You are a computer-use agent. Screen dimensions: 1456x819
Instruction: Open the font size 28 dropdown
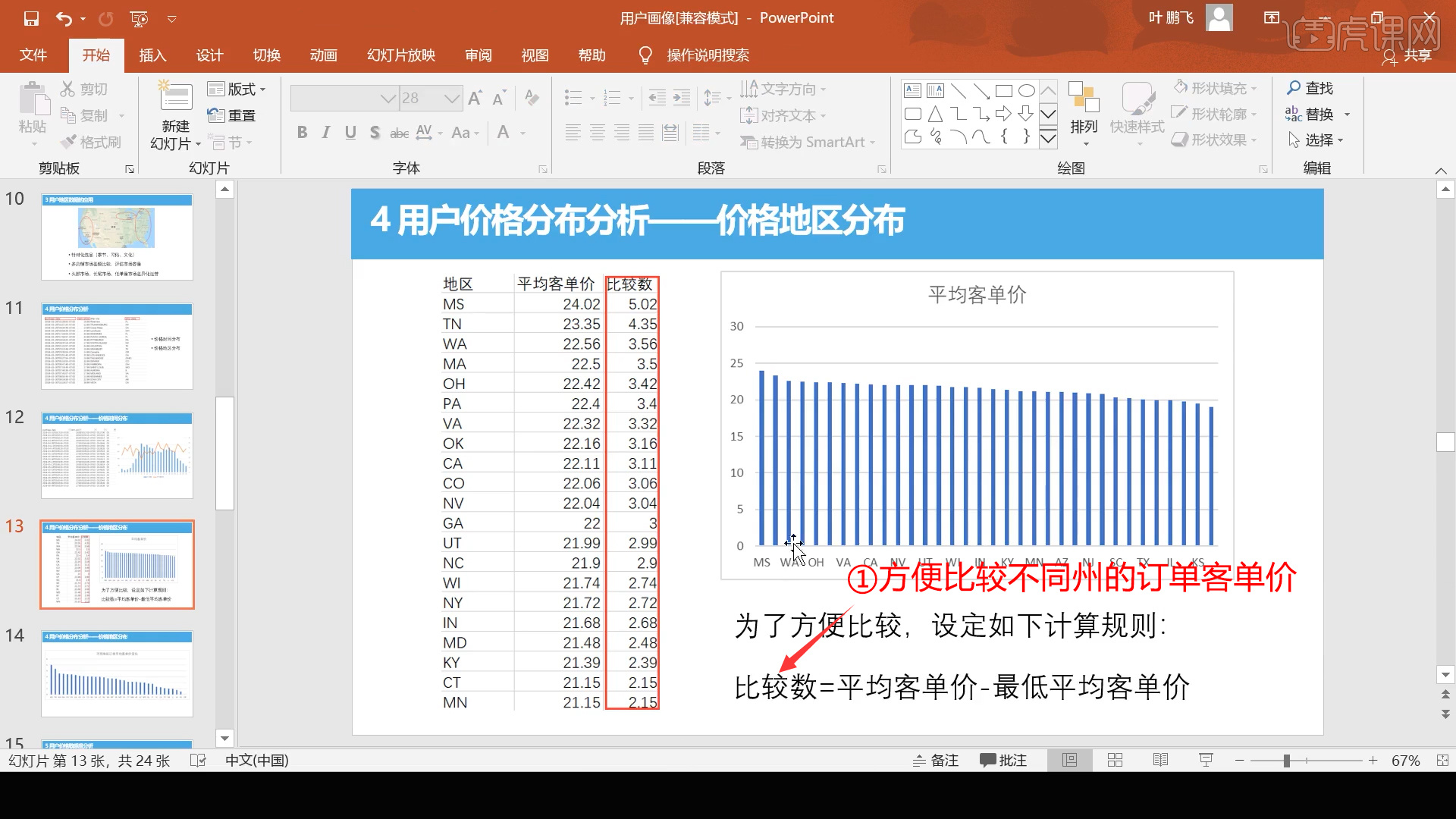pos(452,99)
